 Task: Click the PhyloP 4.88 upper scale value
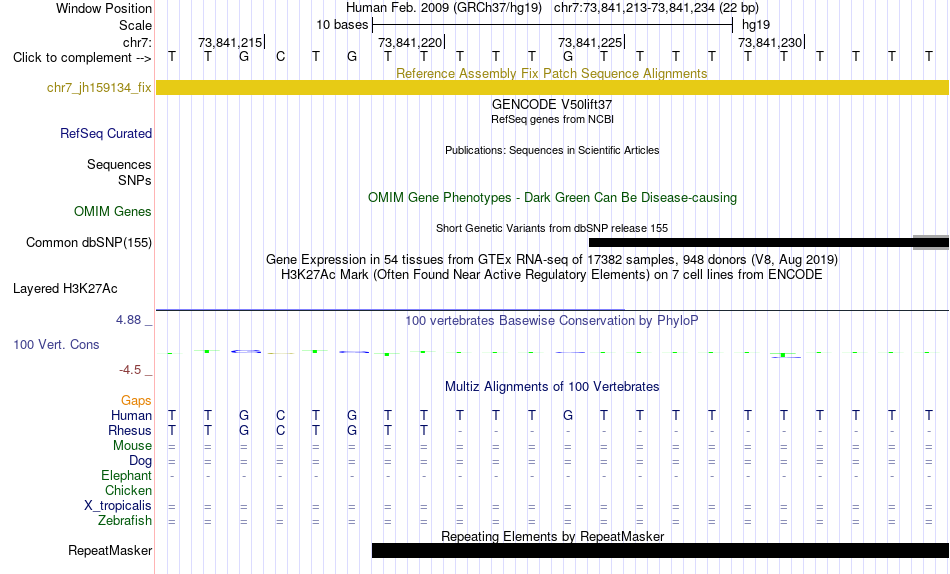128,320
